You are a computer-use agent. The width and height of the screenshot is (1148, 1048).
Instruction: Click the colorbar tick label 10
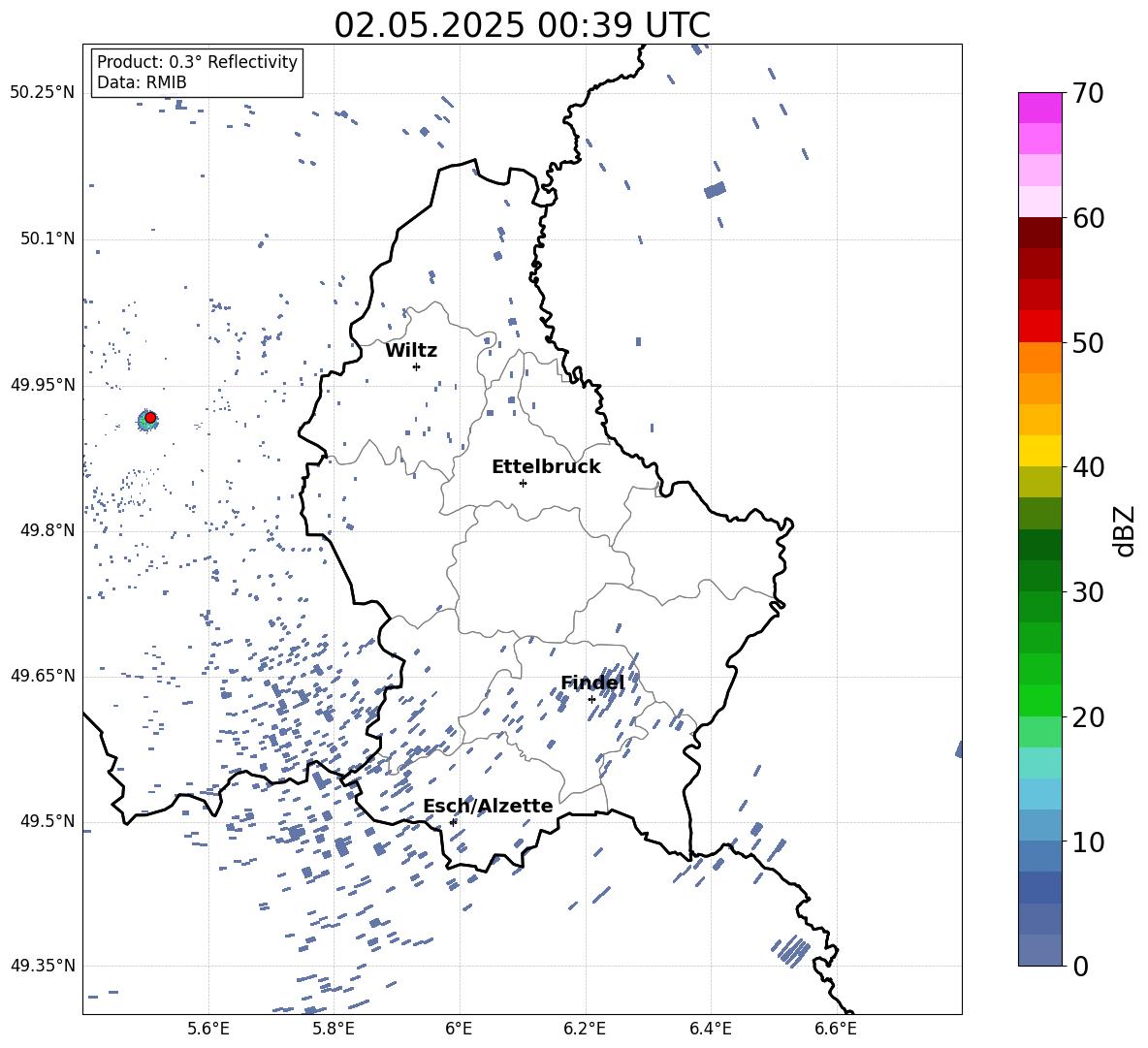tap(1088, 842)
